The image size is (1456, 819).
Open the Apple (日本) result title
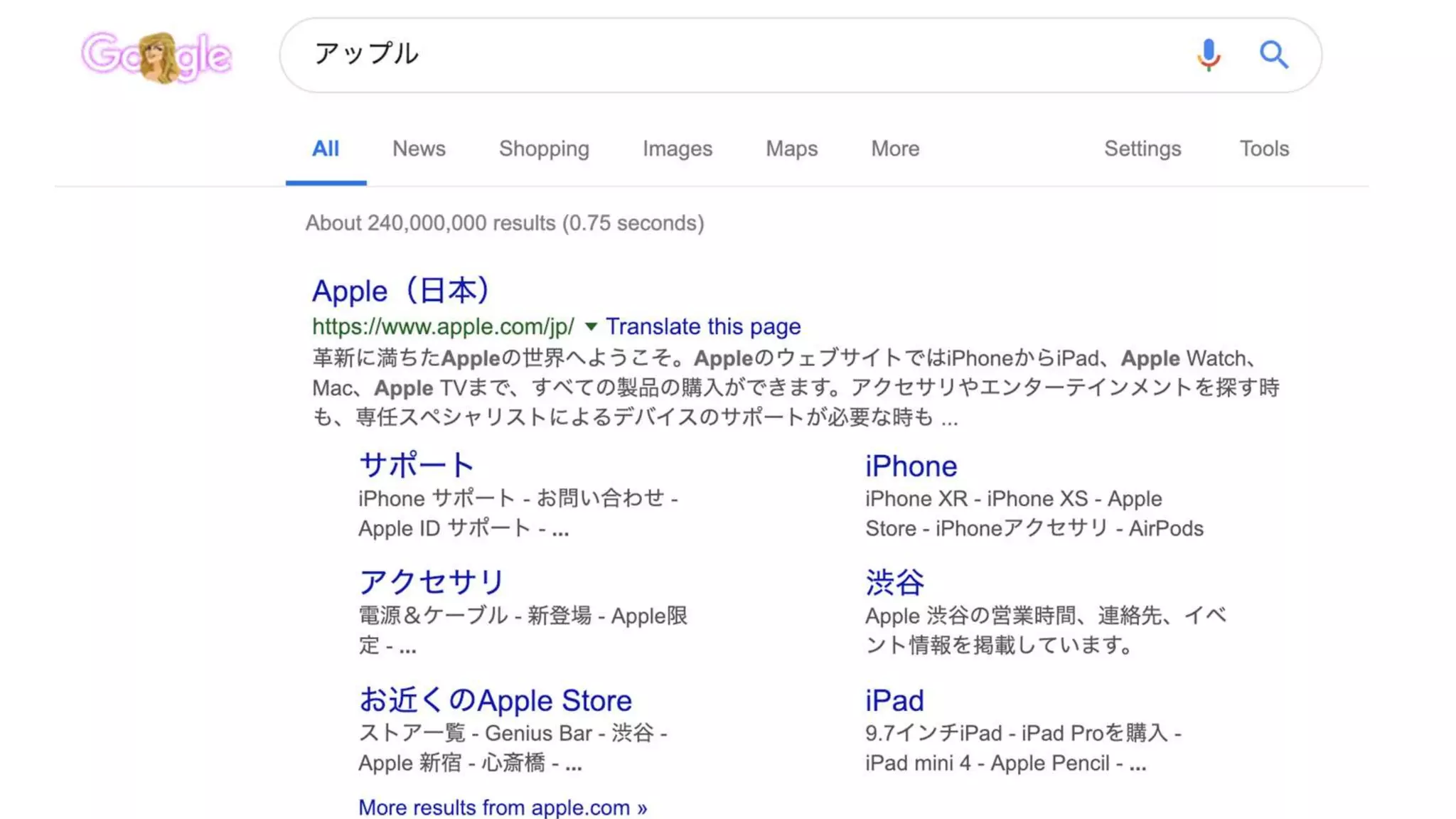pos(401,291)
